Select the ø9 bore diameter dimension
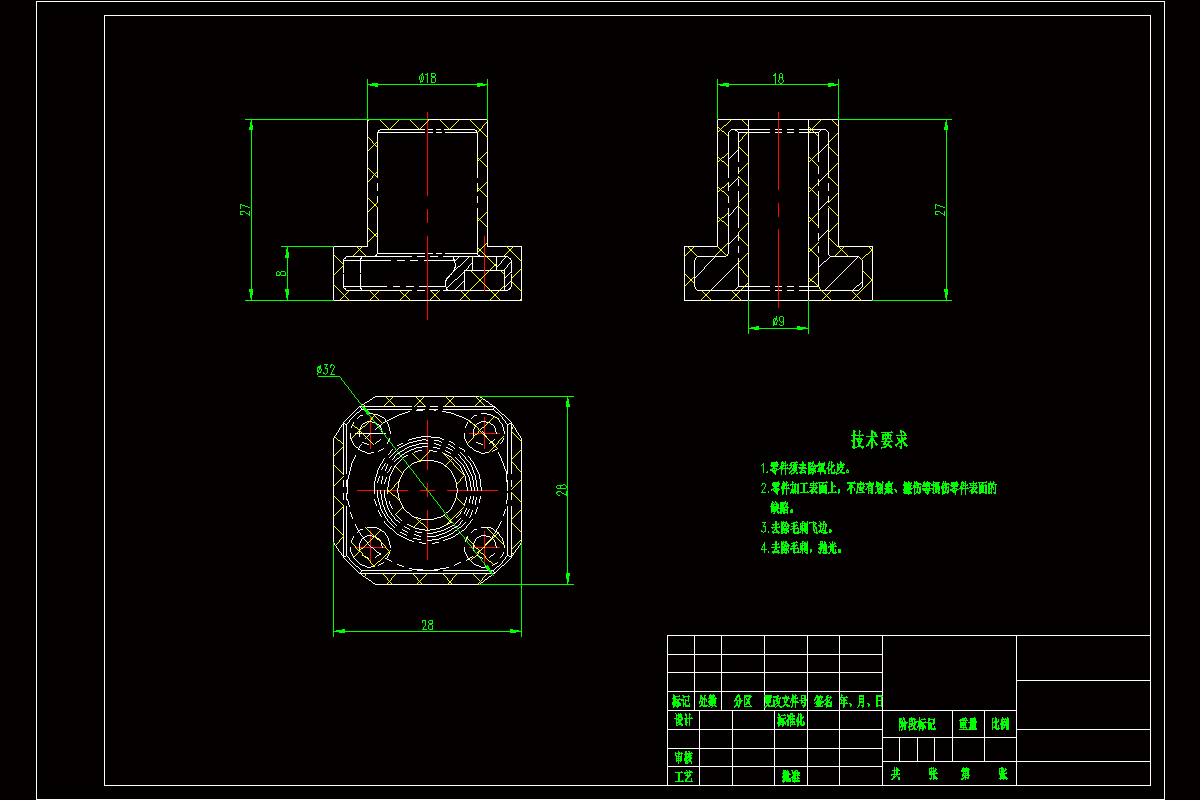The image size is (1200, 800). (x=778, y=321)
